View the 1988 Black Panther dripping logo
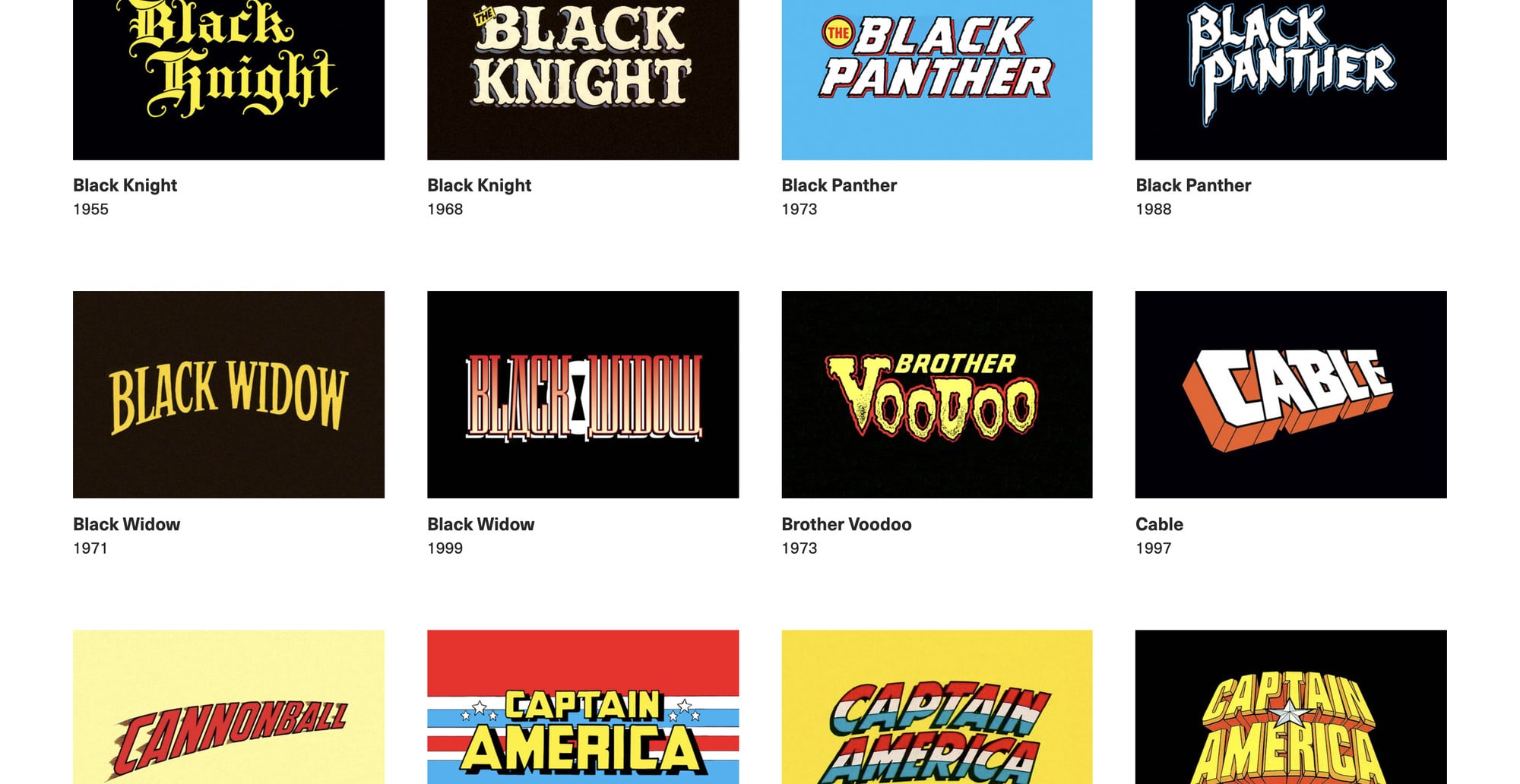The image size is (1520, 784). (x=1291, y=80)
